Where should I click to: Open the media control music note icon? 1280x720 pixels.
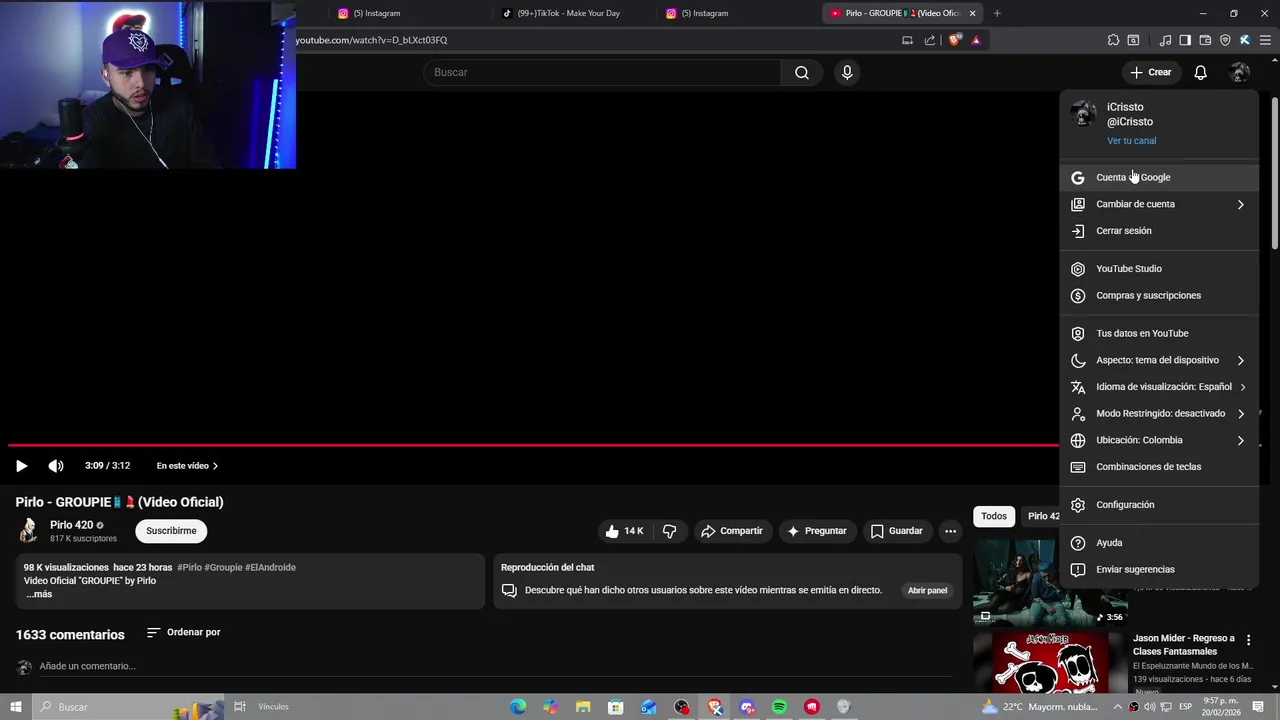tap(1165, 40)
